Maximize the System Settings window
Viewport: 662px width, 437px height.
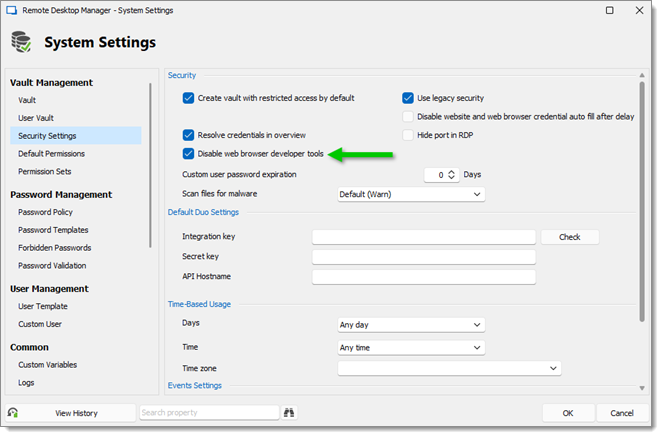[609, 10]
